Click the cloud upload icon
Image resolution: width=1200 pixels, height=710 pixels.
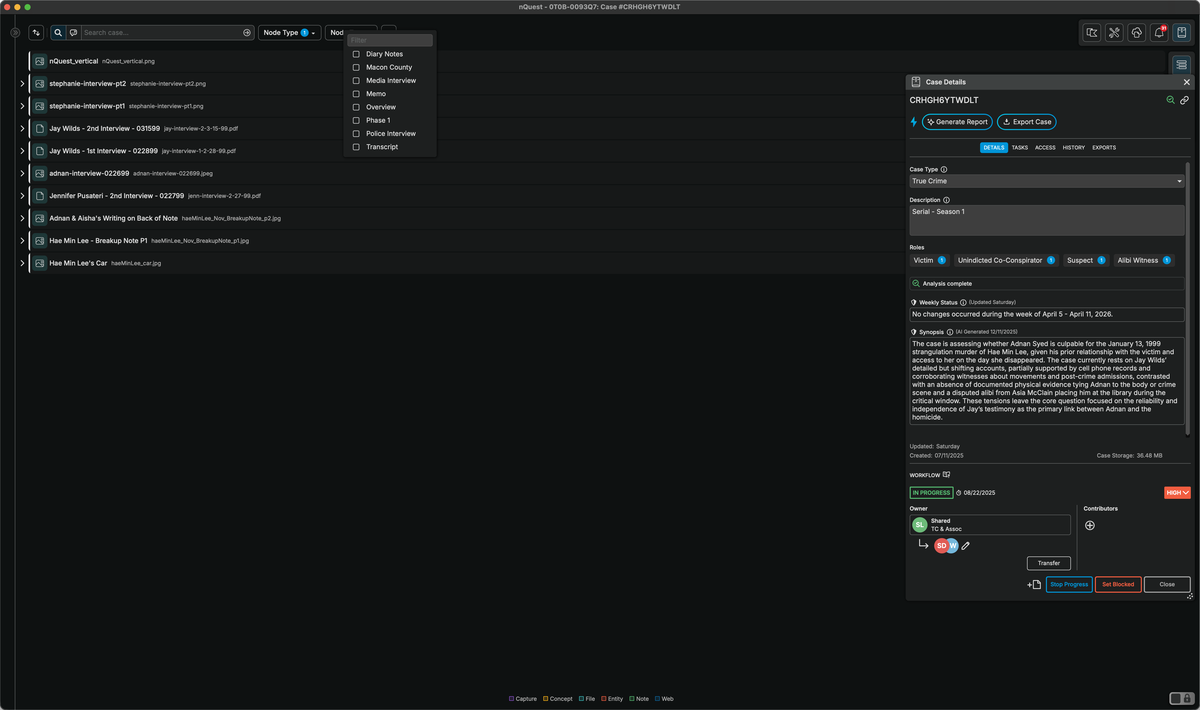coord(1137,32)
